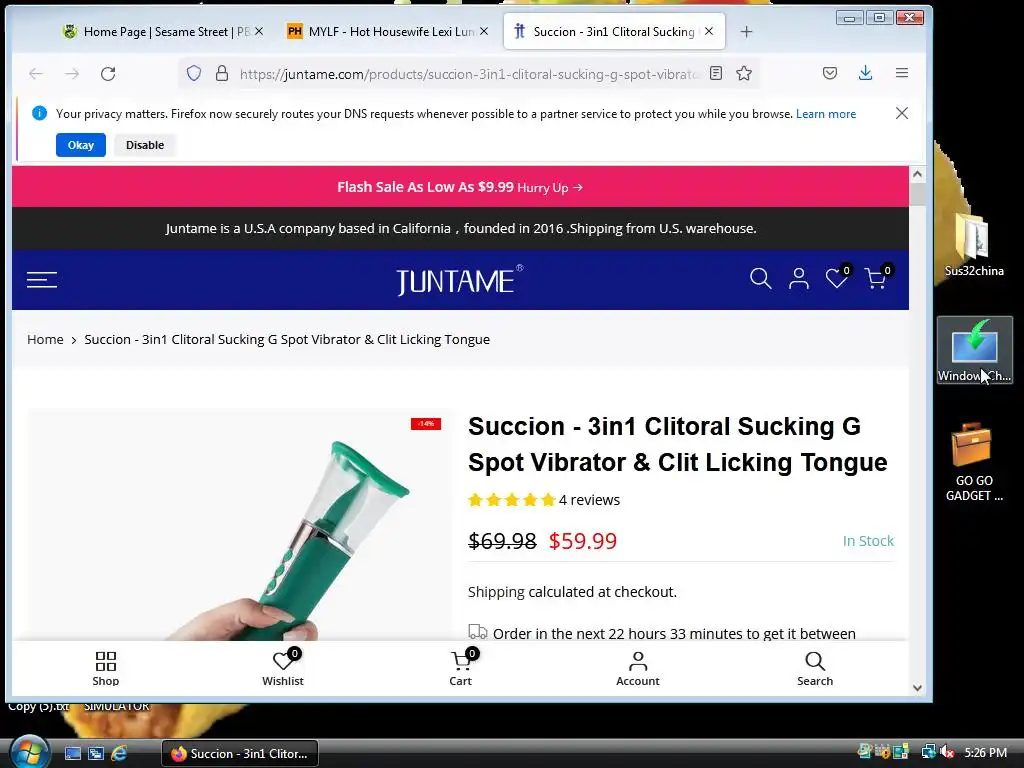The height and width of the screenshot is (768, 1024).
Task: Click the URL address bar field
Action: point(467,74)
